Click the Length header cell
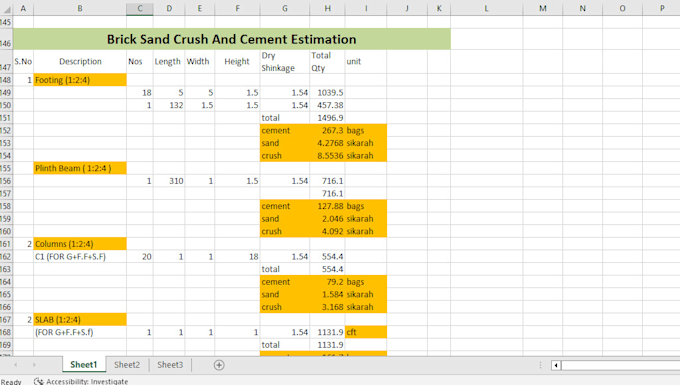Image resolution: width=680 pixels, height=385 pixels. pyautogui.click(x=169, y=62)
